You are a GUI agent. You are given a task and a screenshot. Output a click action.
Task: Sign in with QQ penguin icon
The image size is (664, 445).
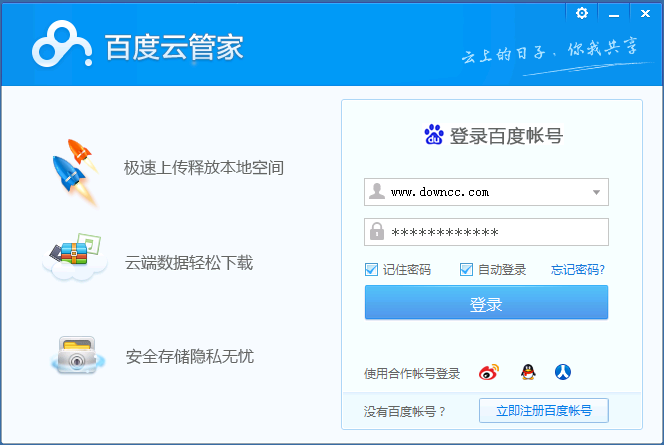point(527,373)
